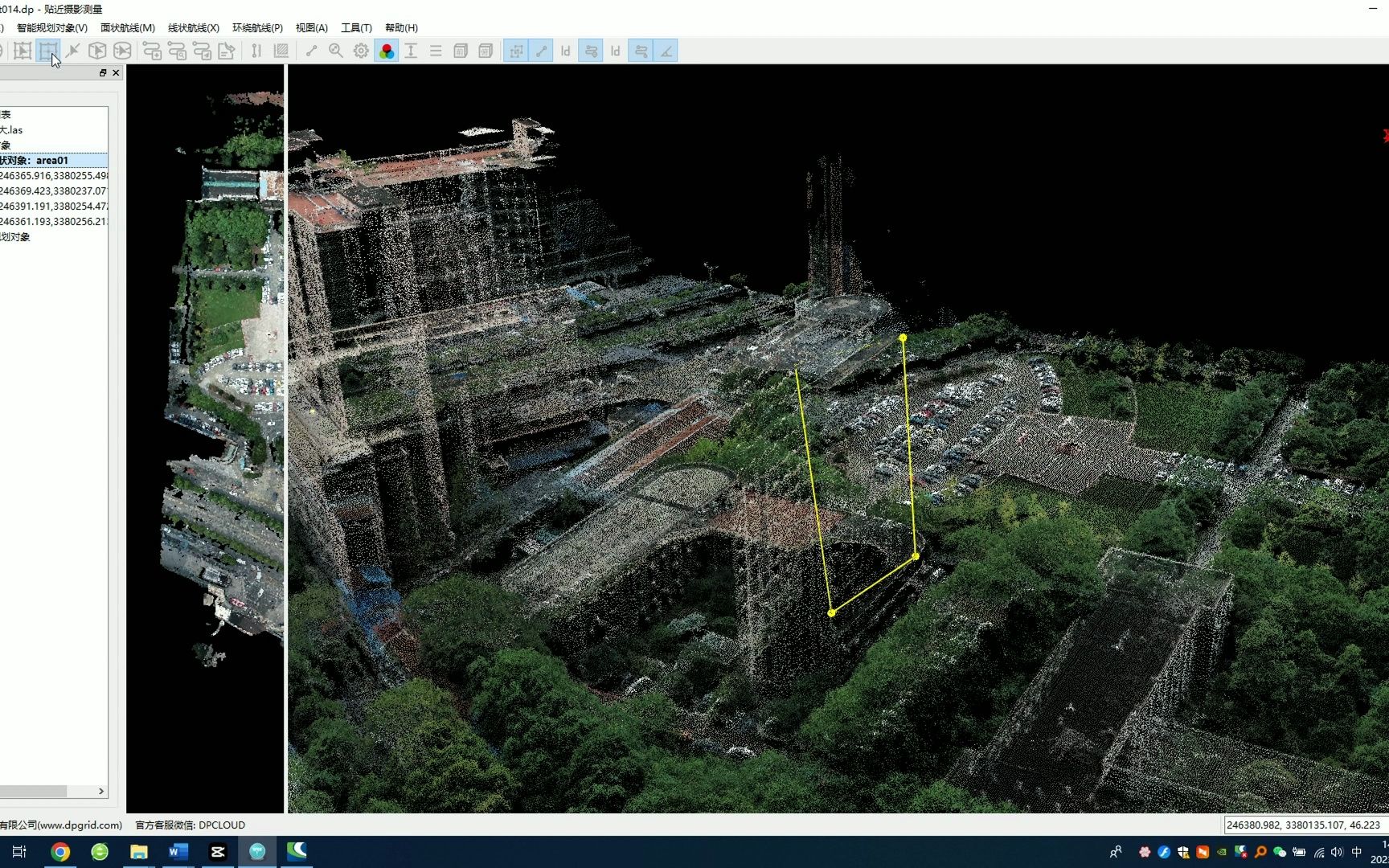The width and height of the screenshot is (1389, 868).
Task: Click the first 3D cube view icon
Action: click(461, 51)
